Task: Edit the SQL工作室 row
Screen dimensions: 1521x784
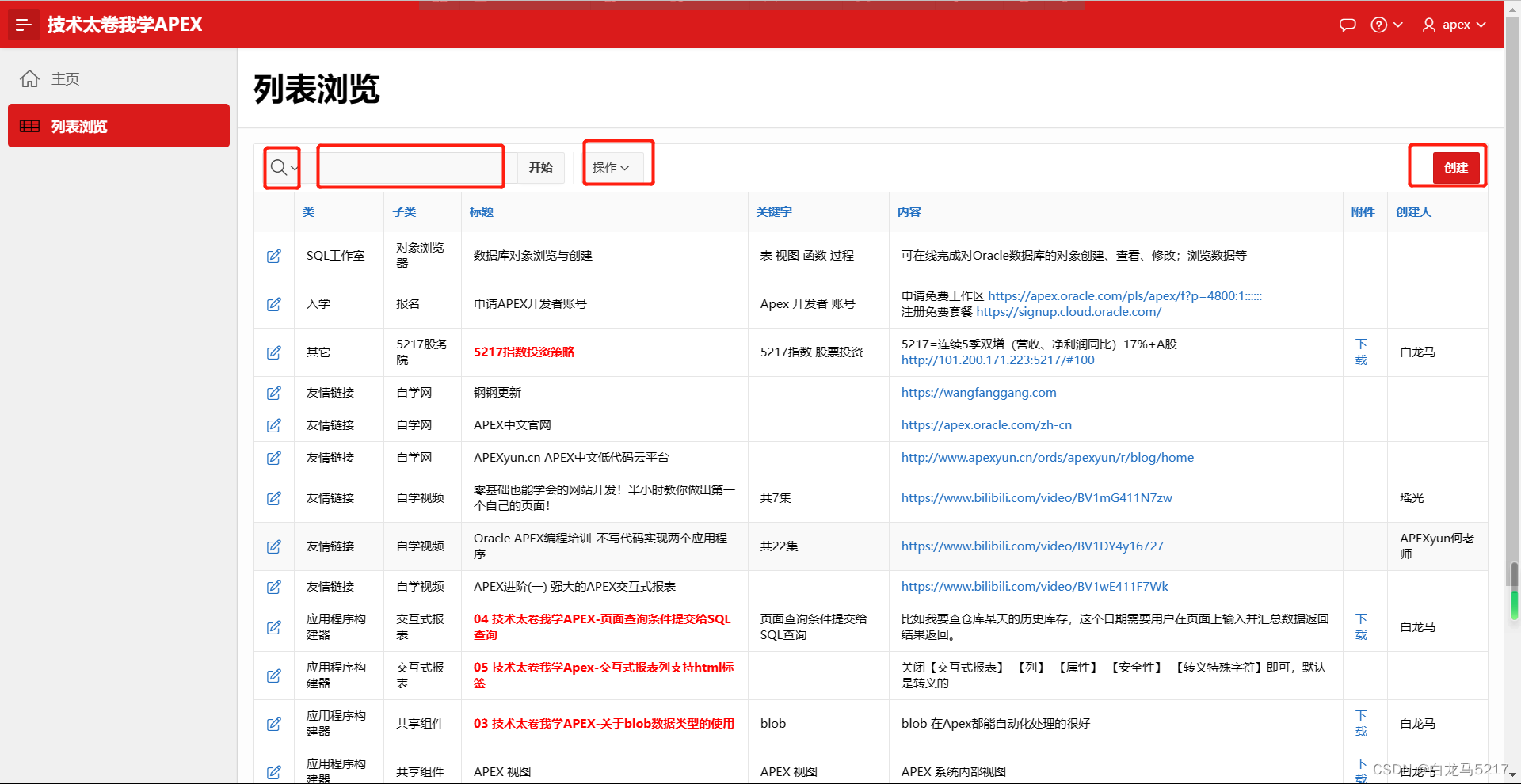Action: point(274,256)
